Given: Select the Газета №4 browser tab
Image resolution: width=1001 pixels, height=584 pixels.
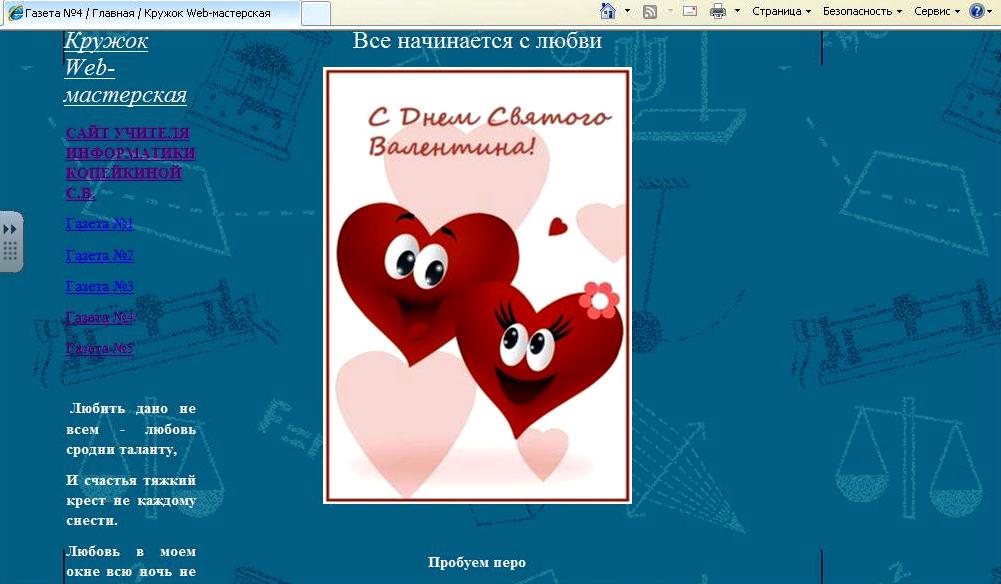Looking at the screenshot, I should point(150,13).
